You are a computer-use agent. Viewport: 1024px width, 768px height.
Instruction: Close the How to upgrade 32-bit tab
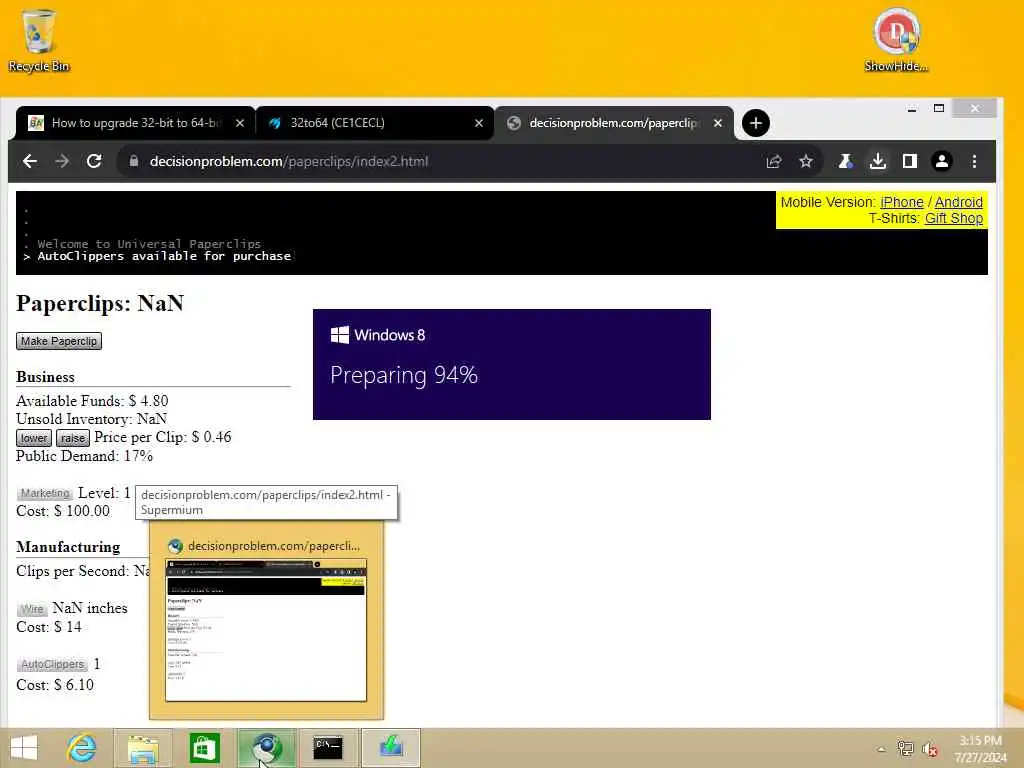[x=240, y=123]
